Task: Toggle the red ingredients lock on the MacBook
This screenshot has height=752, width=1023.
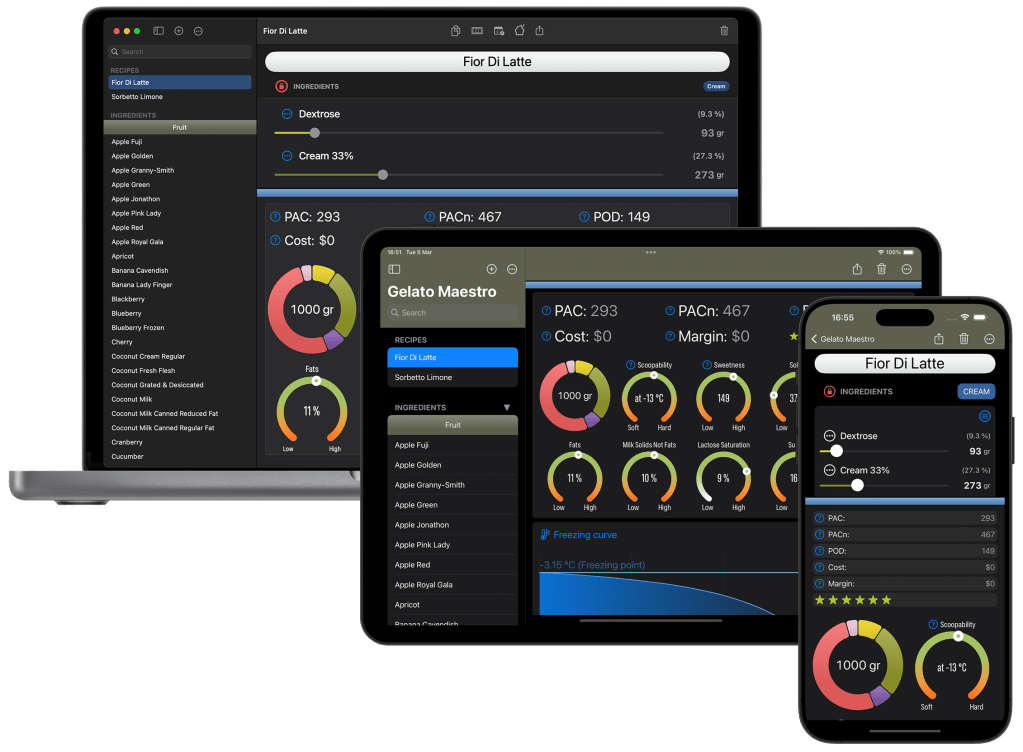Action: [282, 87]
